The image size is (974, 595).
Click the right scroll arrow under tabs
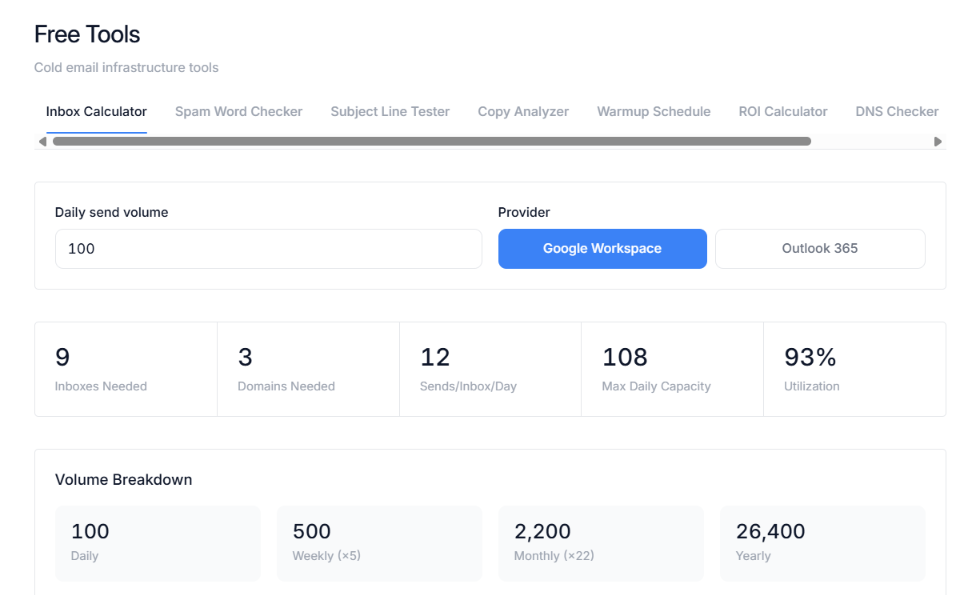[x=938, y=142]
